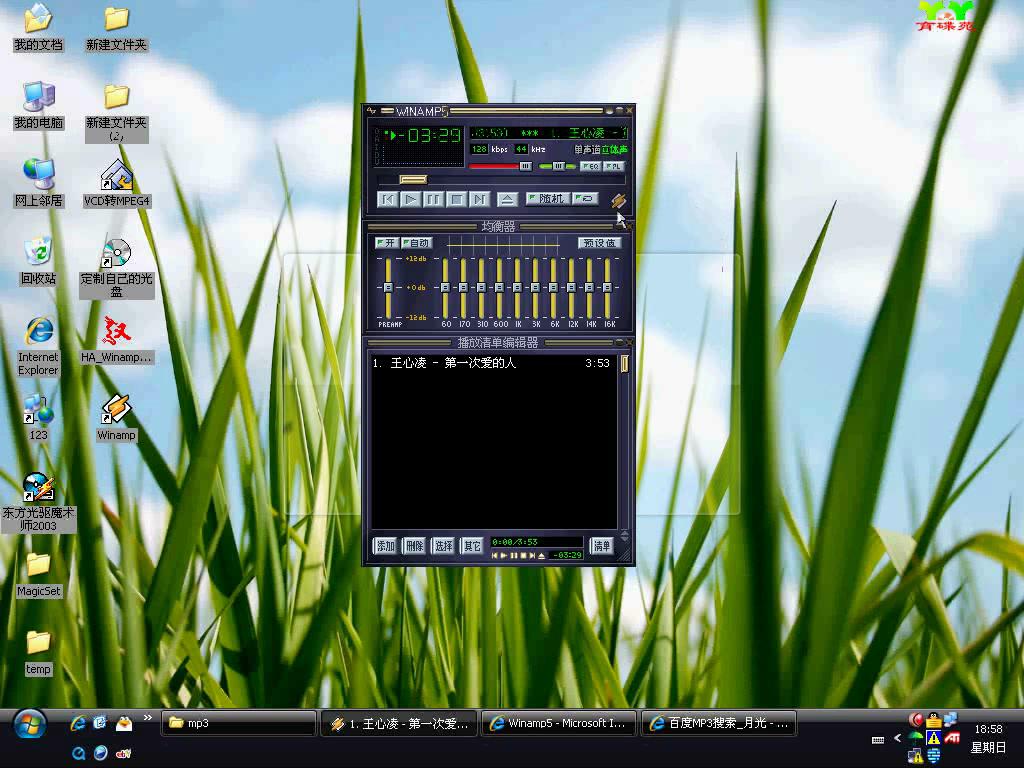Click the mini previous button in playlist editor

tap(494, 556)
